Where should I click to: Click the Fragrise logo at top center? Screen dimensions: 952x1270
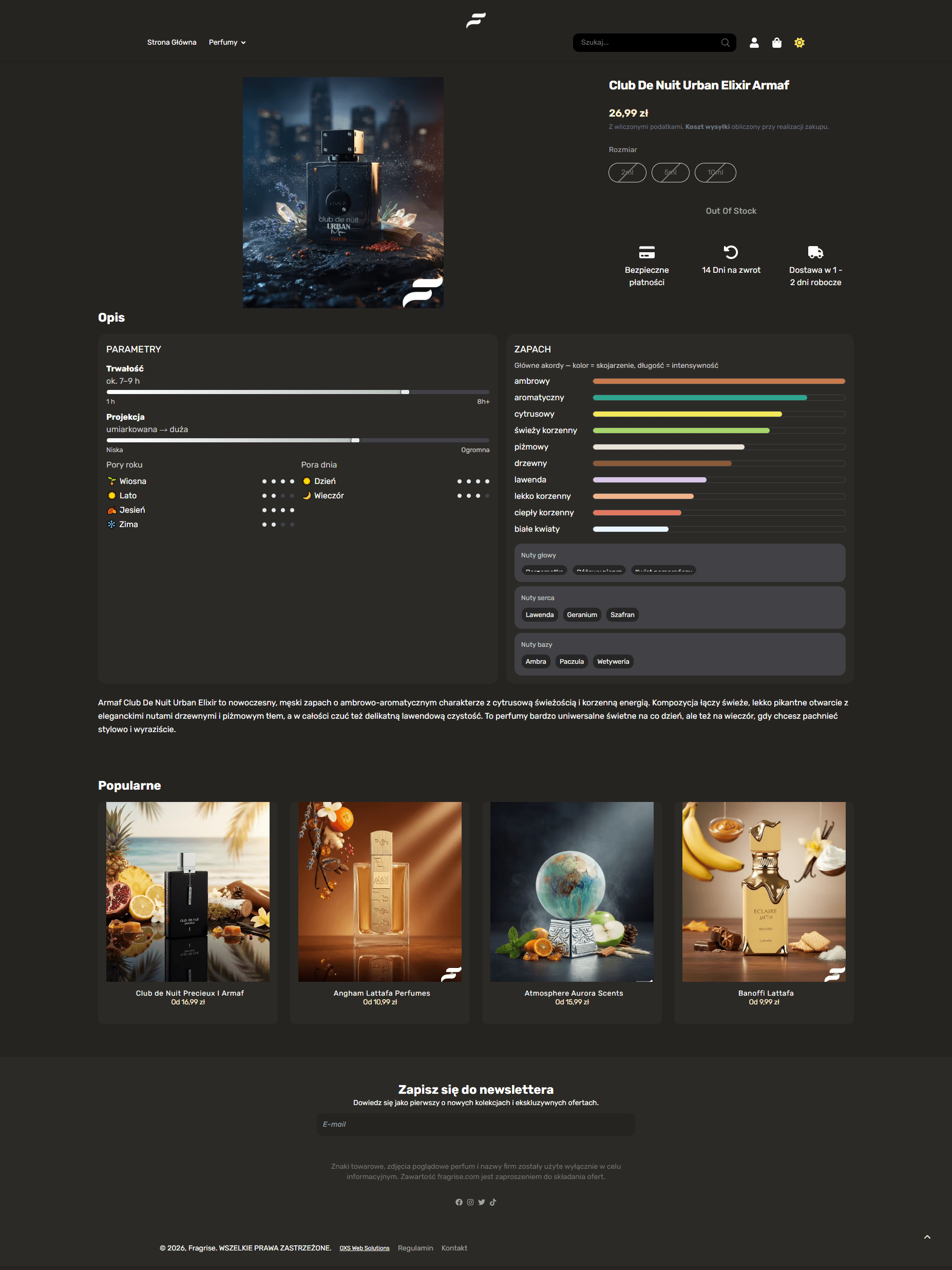pos(475,21)
